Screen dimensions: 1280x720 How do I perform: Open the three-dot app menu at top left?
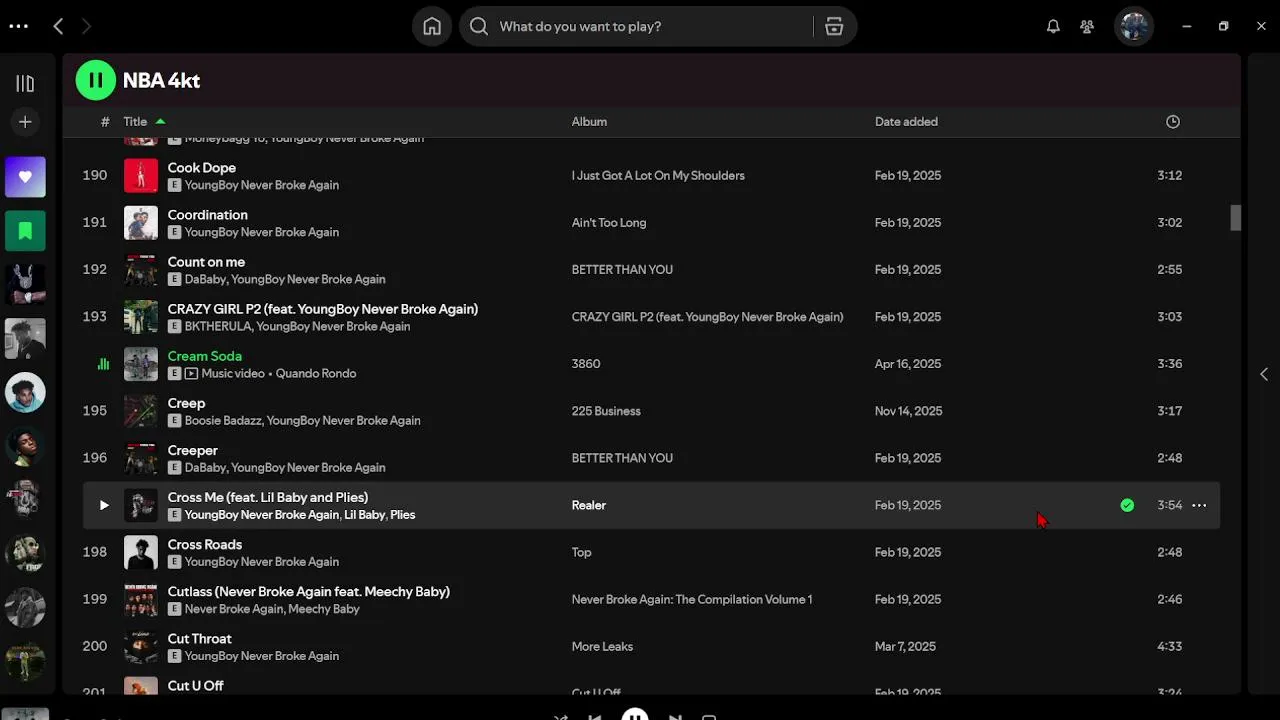18,27
